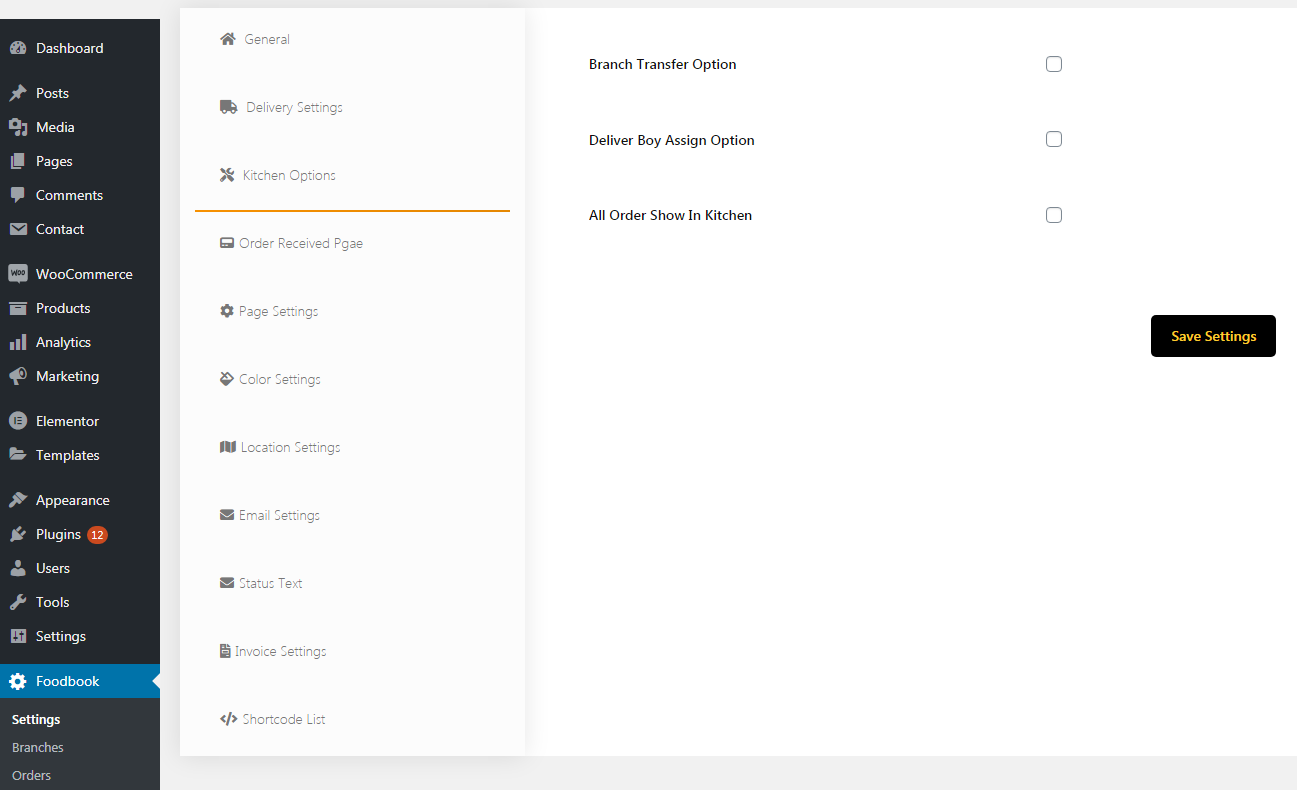
Task: Click the WooCommerce logo icon in sidebar
Action: pyautogui.click(x=18, y=274)
